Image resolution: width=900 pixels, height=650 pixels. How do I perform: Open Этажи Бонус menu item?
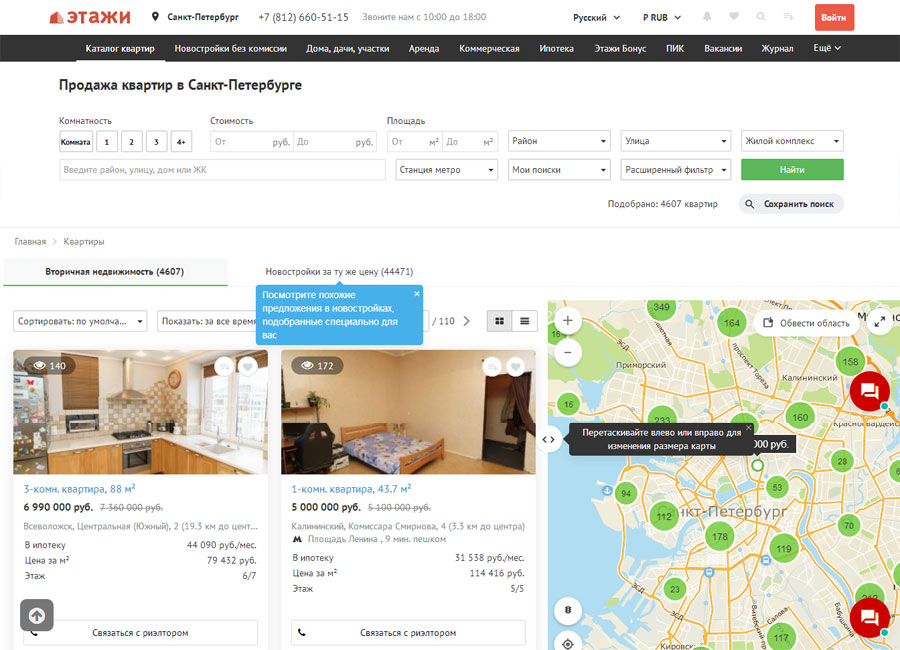[x=620, y=48]
